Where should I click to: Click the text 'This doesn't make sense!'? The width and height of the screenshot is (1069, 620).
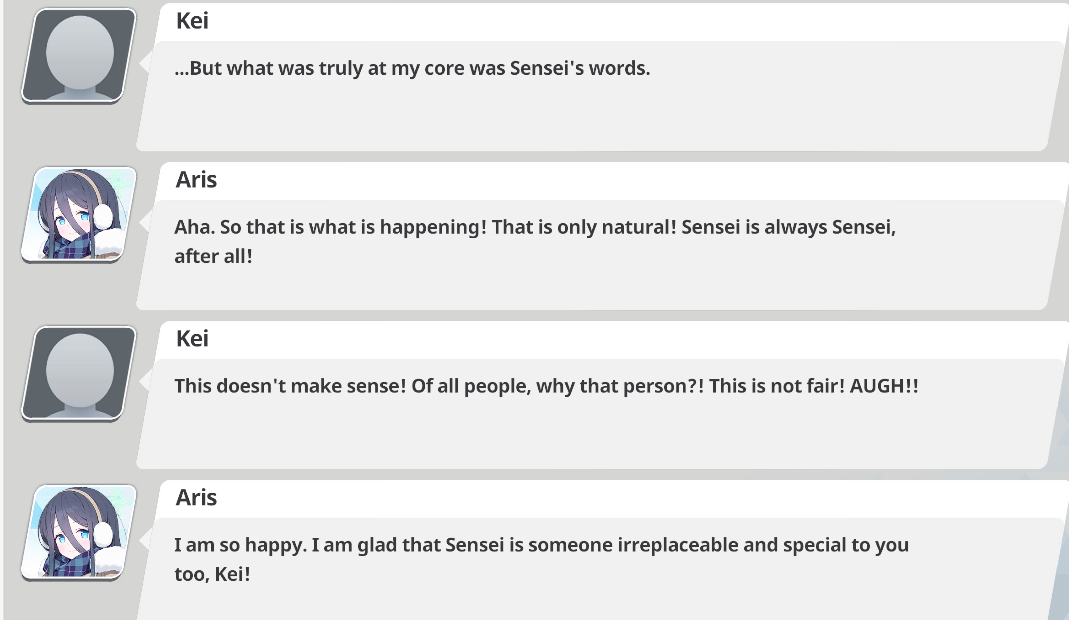click(290, 386)
